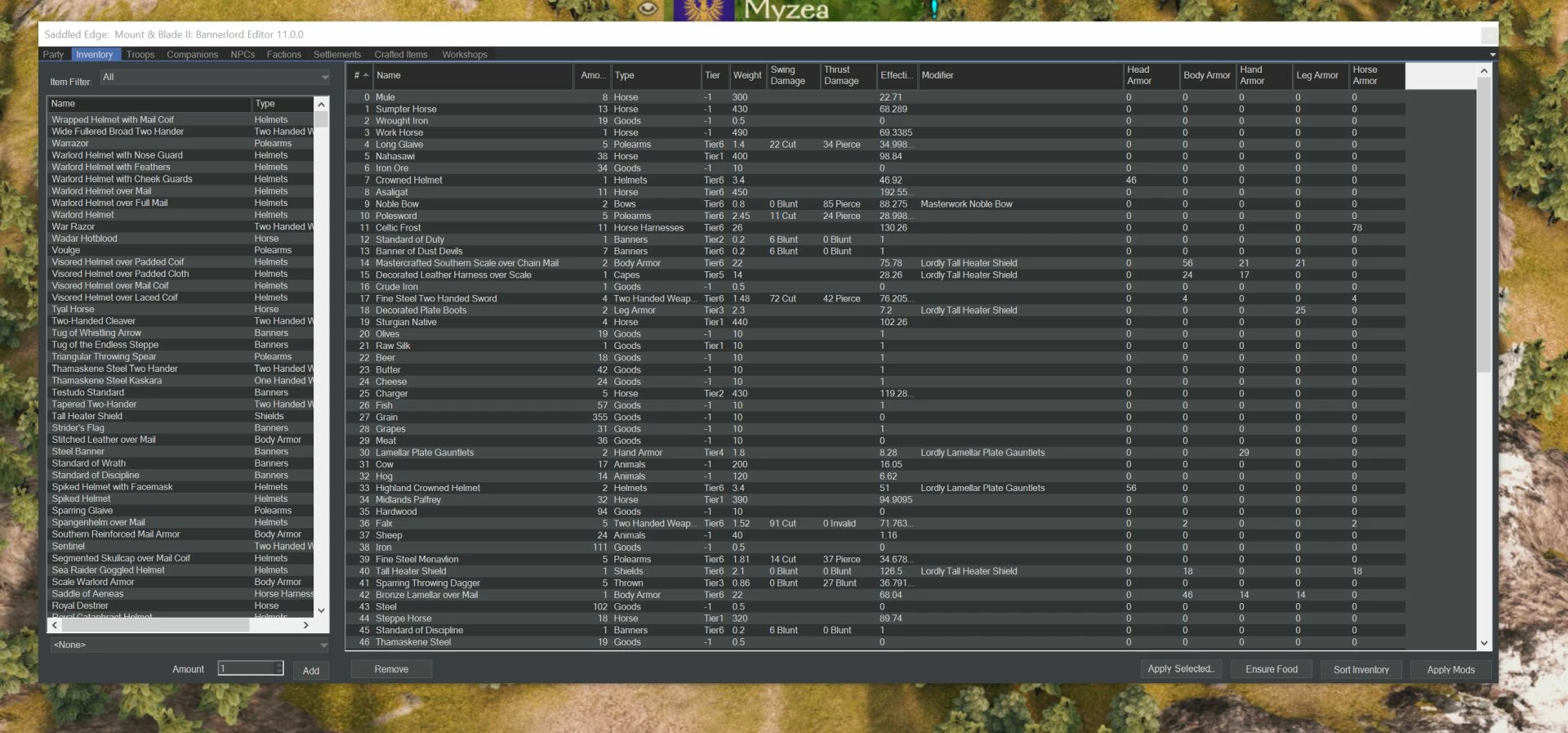Screen dimensions: 1568x733
Task: Open the Party tab
Action: click(x=53, y=55)
